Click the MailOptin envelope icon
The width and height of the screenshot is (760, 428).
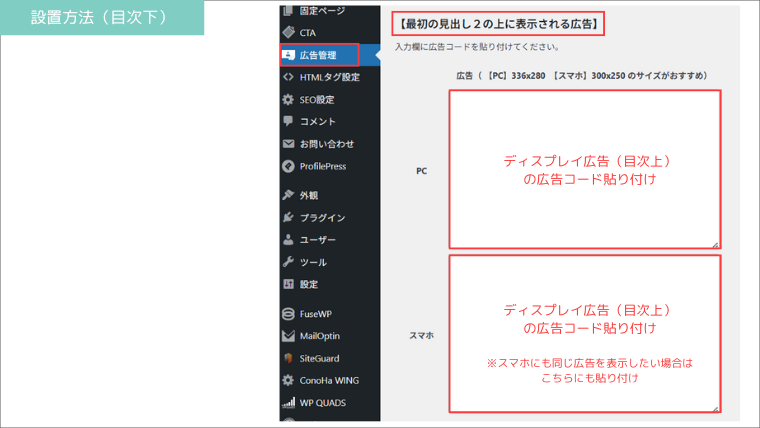pyautogui.click(x=288, y=336)
